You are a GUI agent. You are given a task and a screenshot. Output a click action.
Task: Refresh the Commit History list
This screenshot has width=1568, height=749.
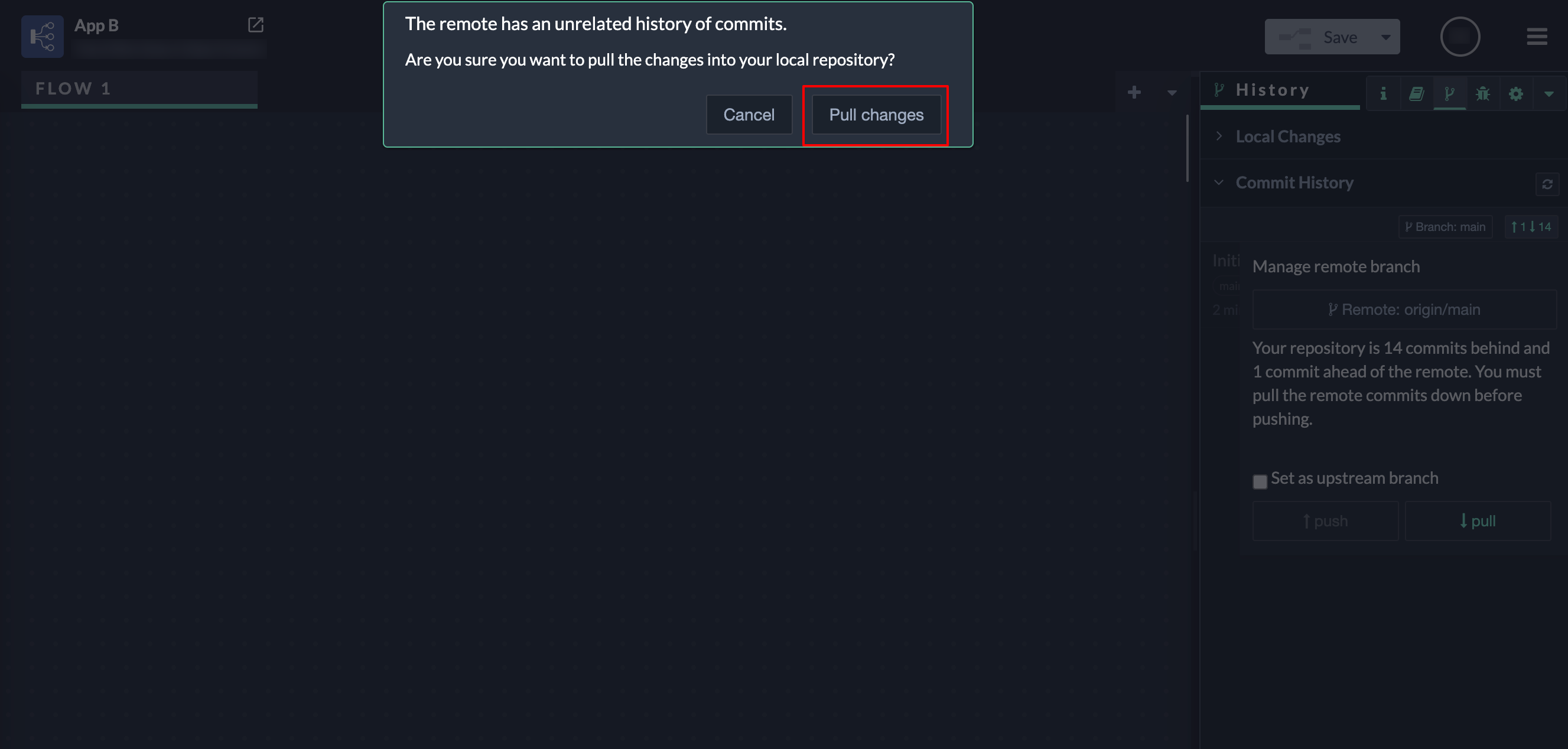1547,184
